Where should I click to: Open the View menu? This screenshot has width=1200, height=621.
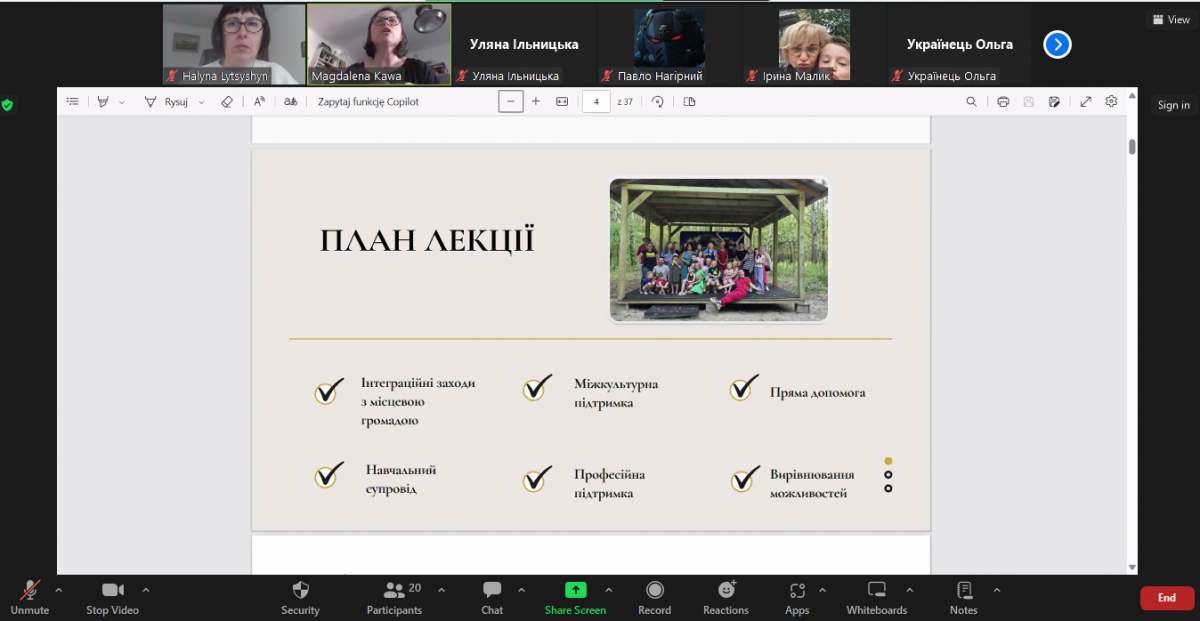coord(1169,19)
